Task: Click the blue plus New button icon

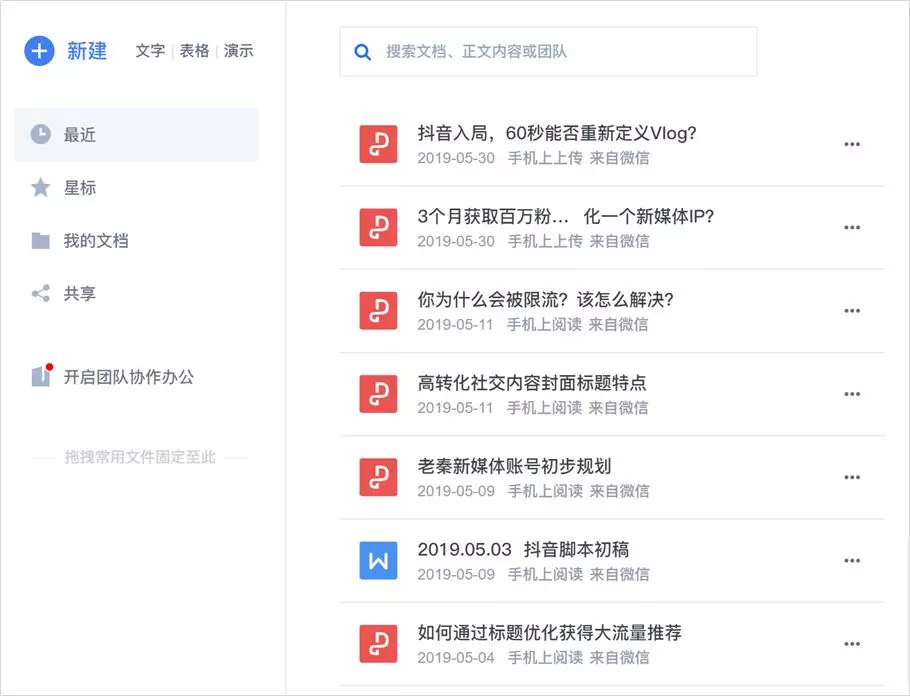Action: tap(39, 51)
